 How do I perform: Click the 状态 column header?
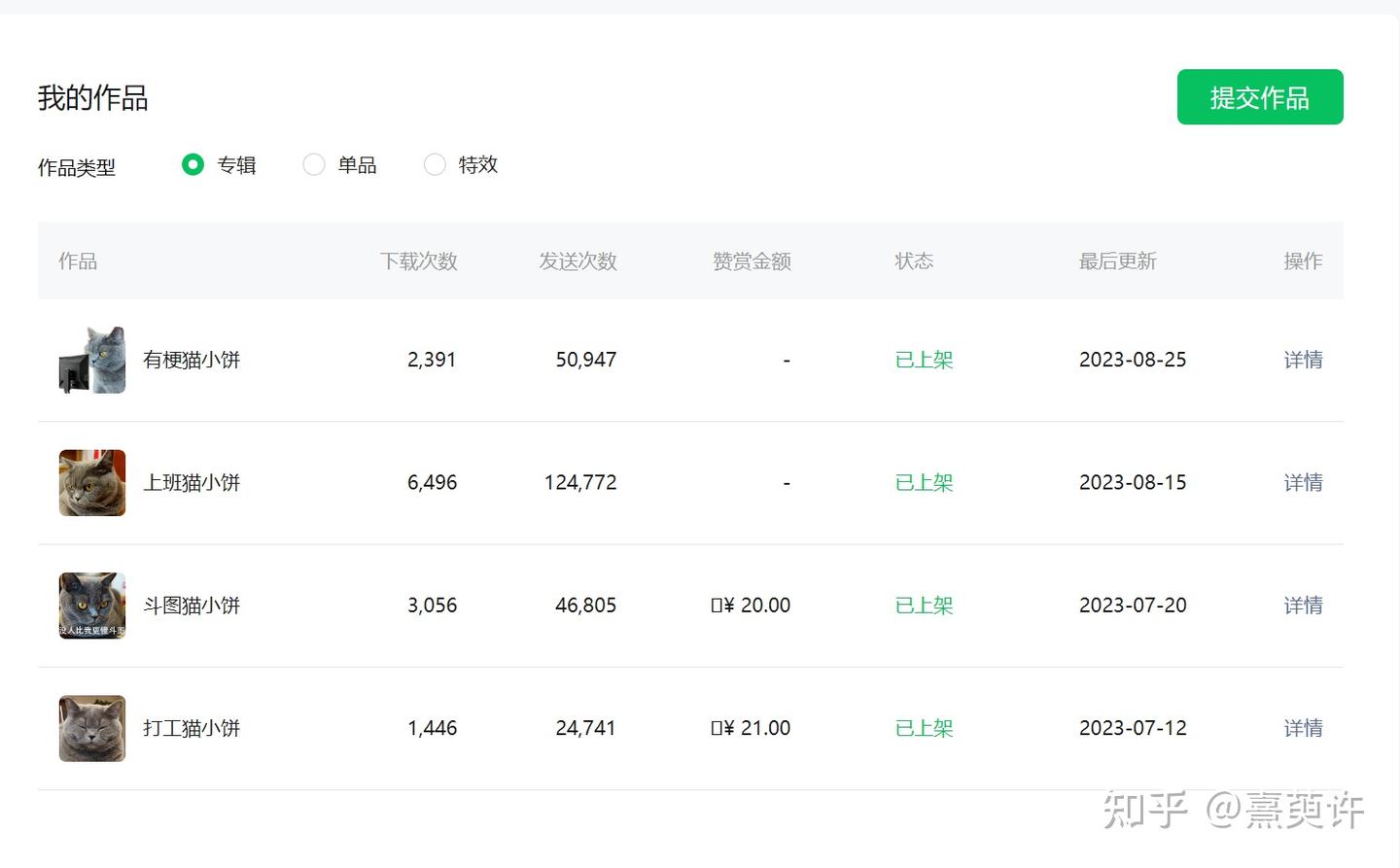click(x=914, y=261)
